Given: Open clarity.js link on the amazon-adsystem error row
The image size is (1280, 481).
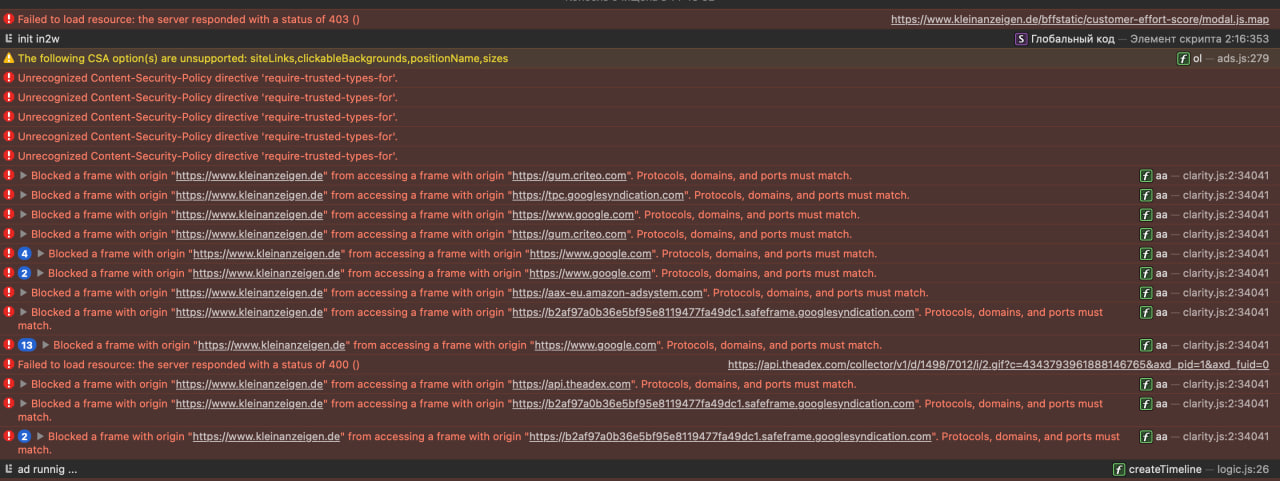Looking at the screenshot, I should pos(1225,293).
